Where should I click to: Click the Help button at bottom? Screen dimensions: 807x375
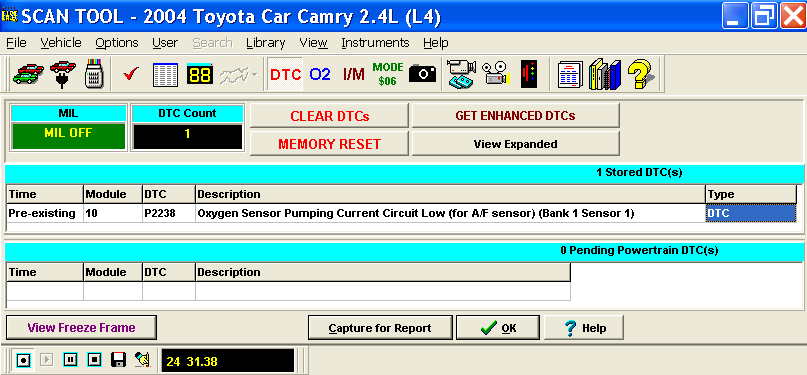coord(584,328)
